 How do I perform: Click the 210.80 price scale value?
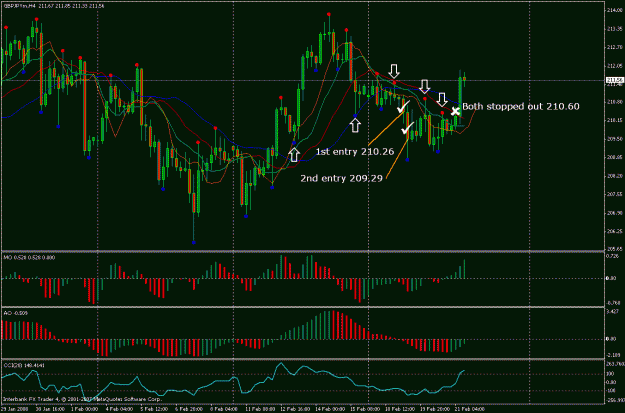coord(615,102)
